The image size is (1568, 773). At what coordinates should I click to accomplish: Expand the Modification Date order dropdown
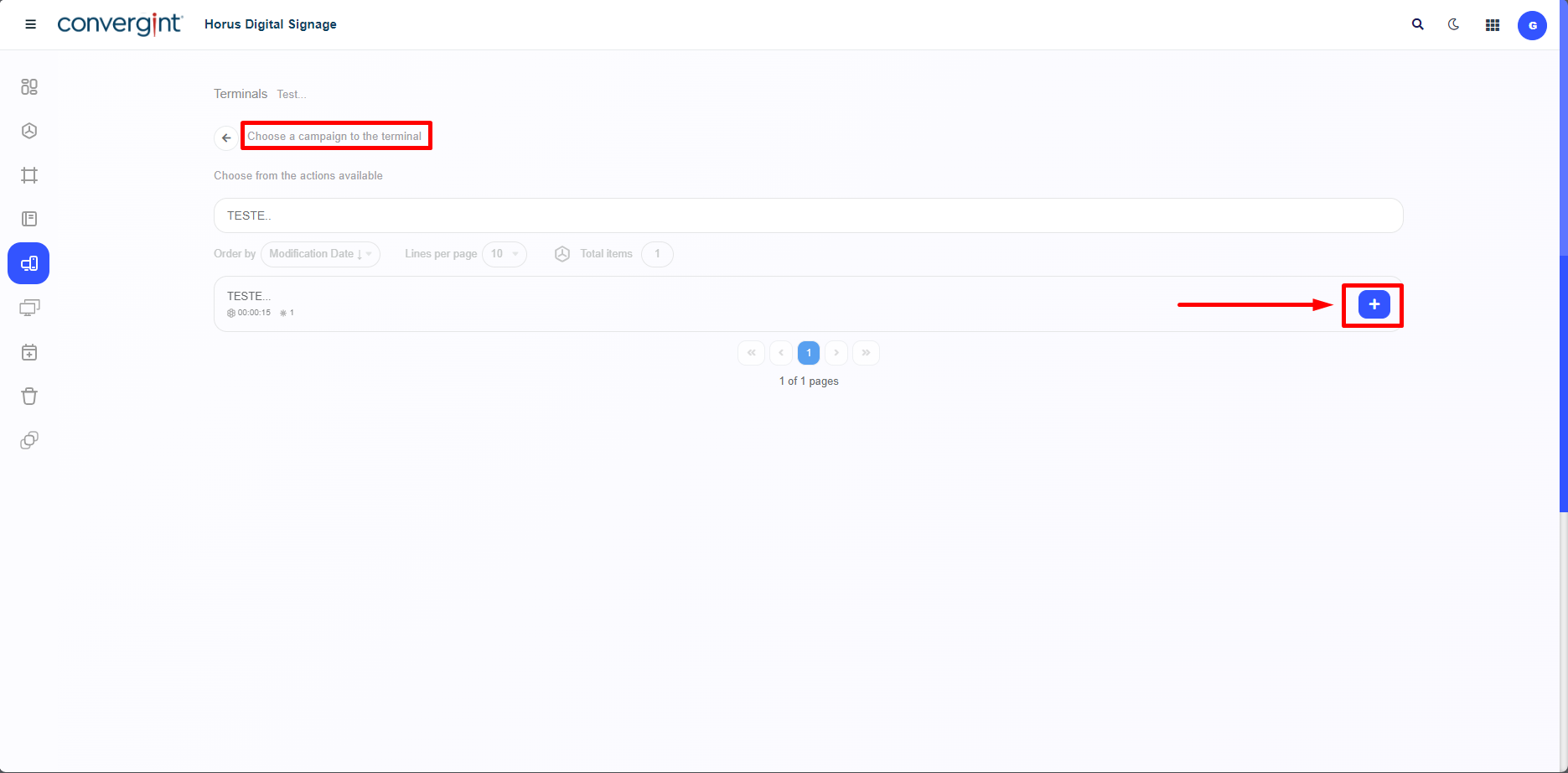tap(320, 254)
